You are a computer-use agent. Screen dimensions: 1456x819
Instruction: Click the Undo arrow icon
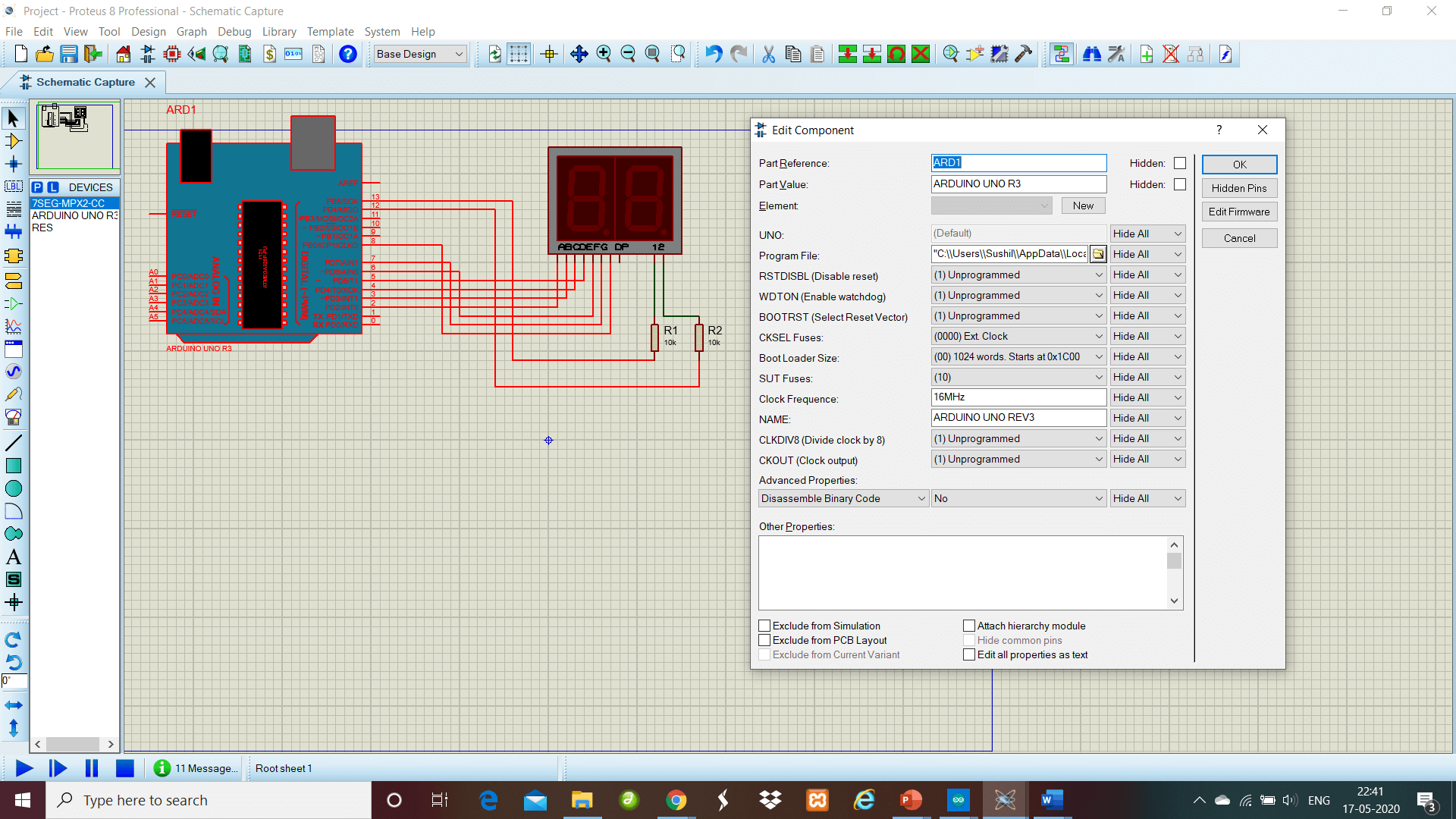click(714, 54)
